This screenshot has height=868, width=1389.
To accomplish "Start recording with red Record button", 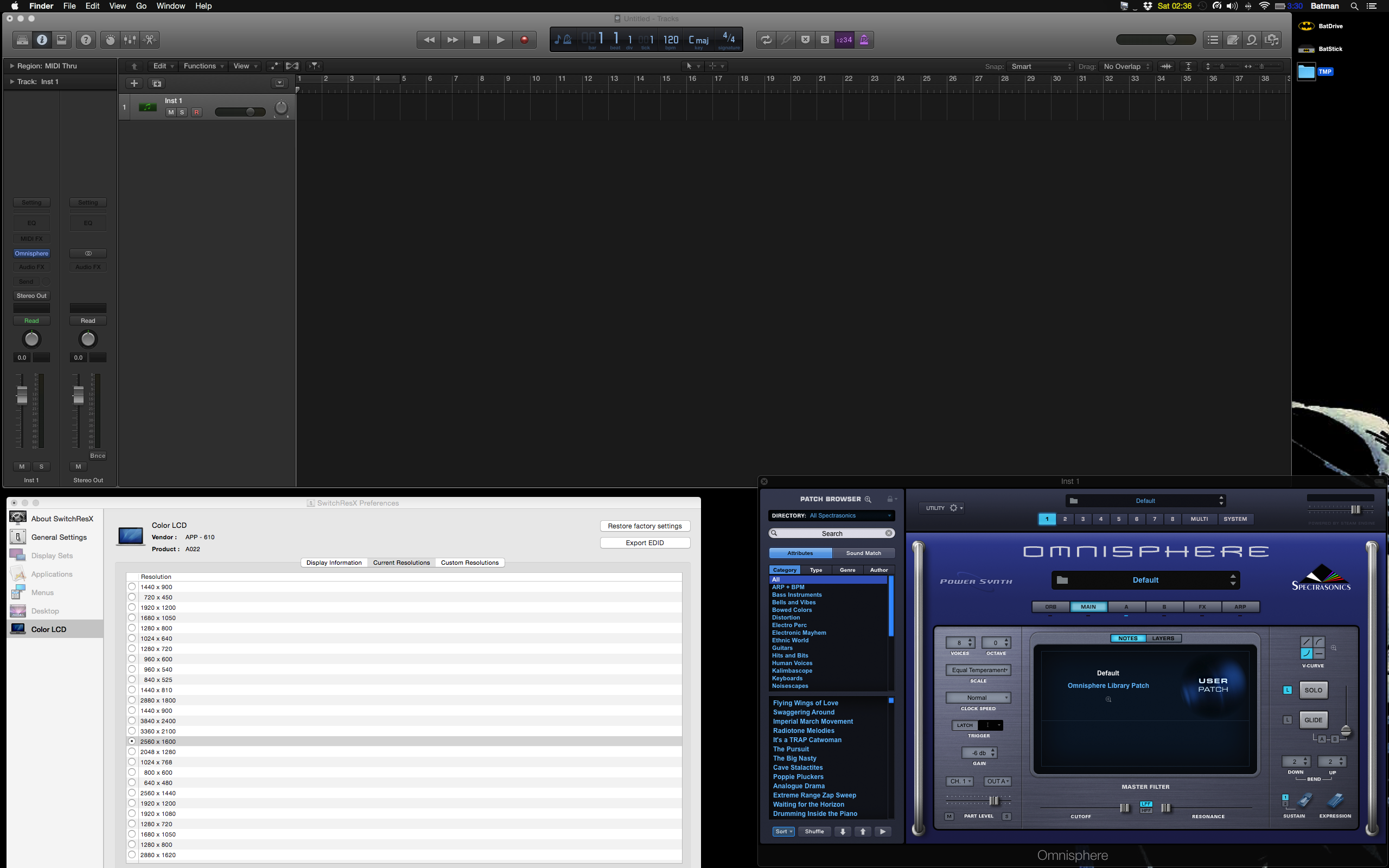I will click(x=524, y=40).
